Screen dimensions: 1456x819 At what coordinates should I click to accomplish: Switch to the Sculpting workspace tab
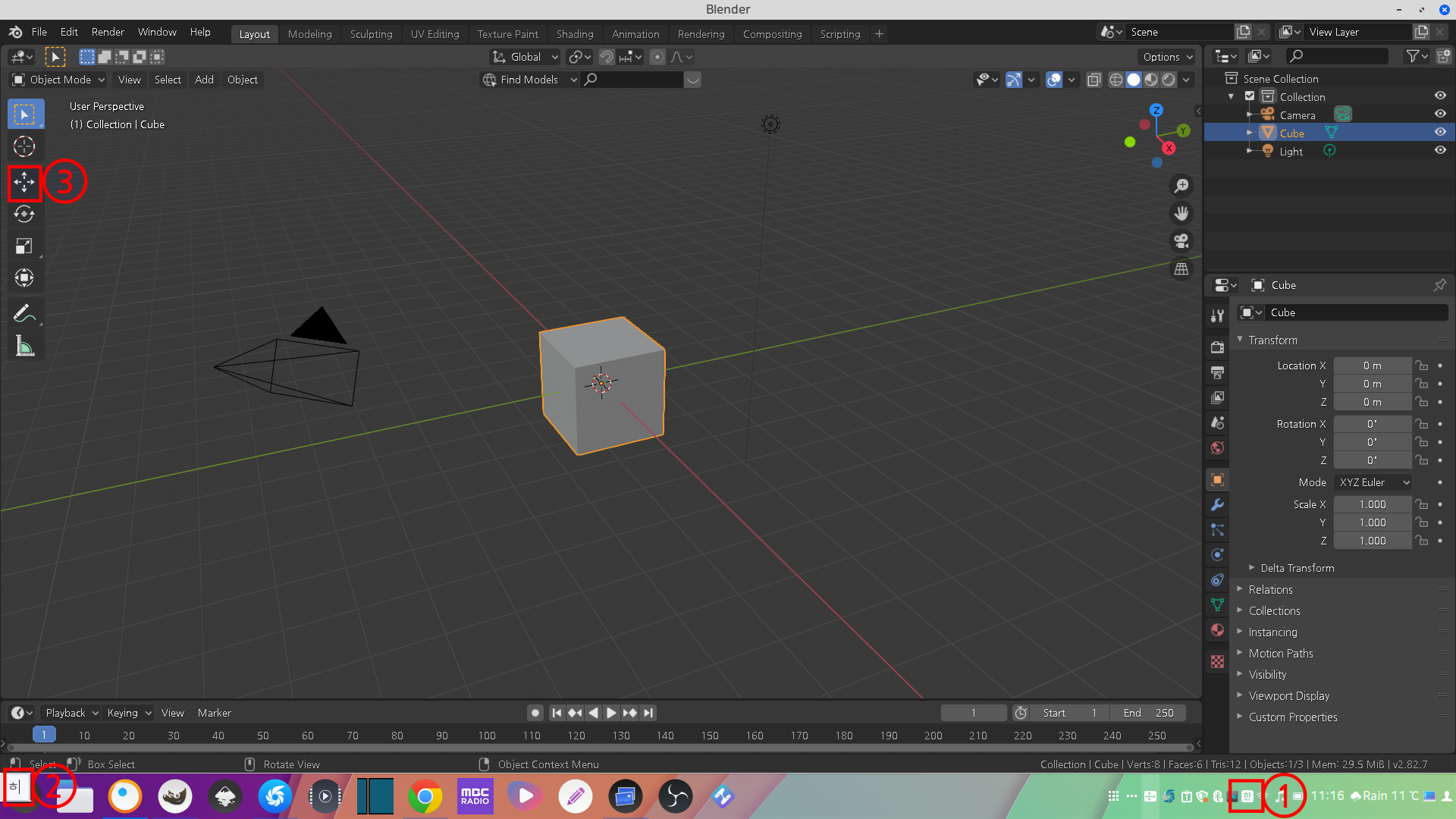pyautogui.click(x=371, y=34)
